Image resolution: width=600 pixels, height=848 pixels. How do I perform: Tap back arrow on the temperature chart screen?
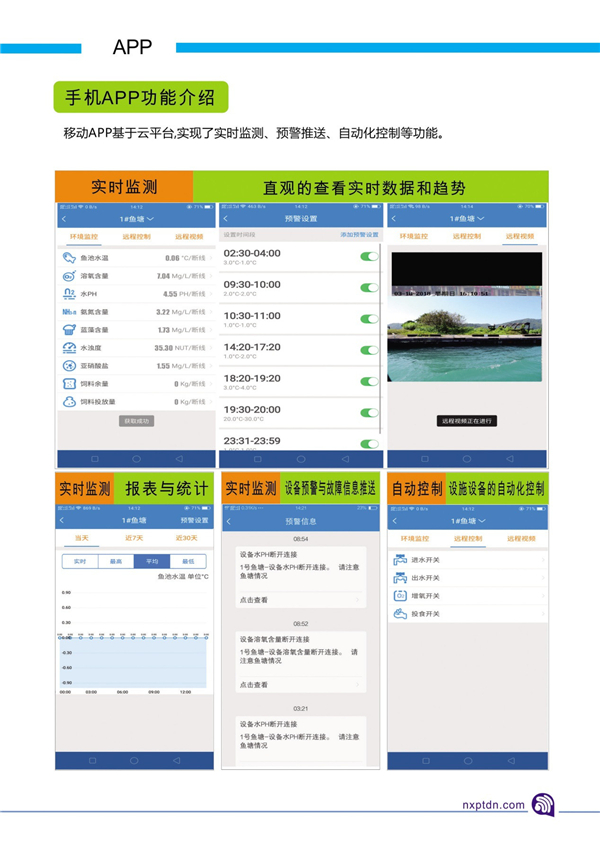point(62,520)
